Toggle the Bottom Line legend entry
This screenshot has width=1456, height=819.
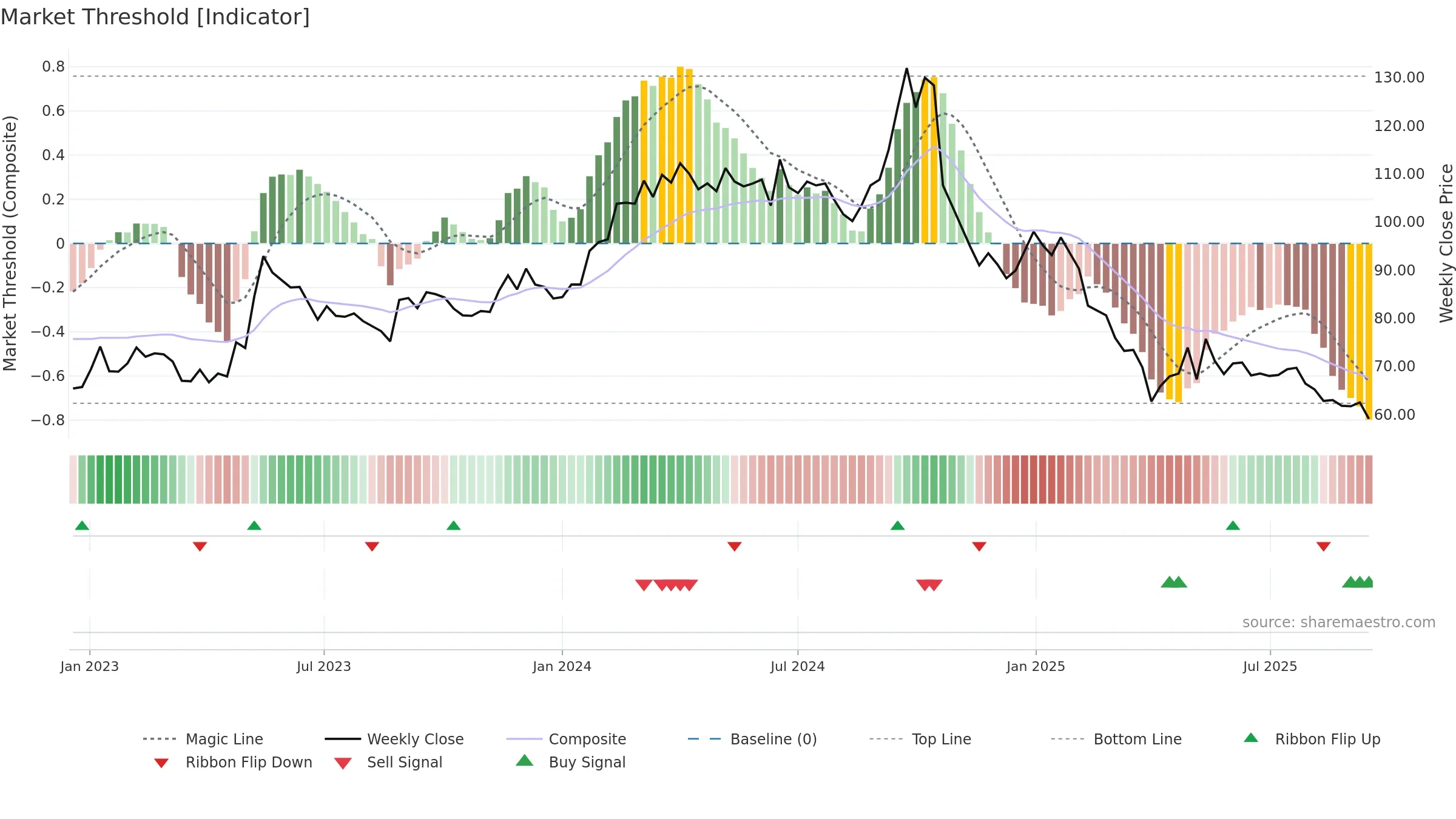[x=1116, y=739]
